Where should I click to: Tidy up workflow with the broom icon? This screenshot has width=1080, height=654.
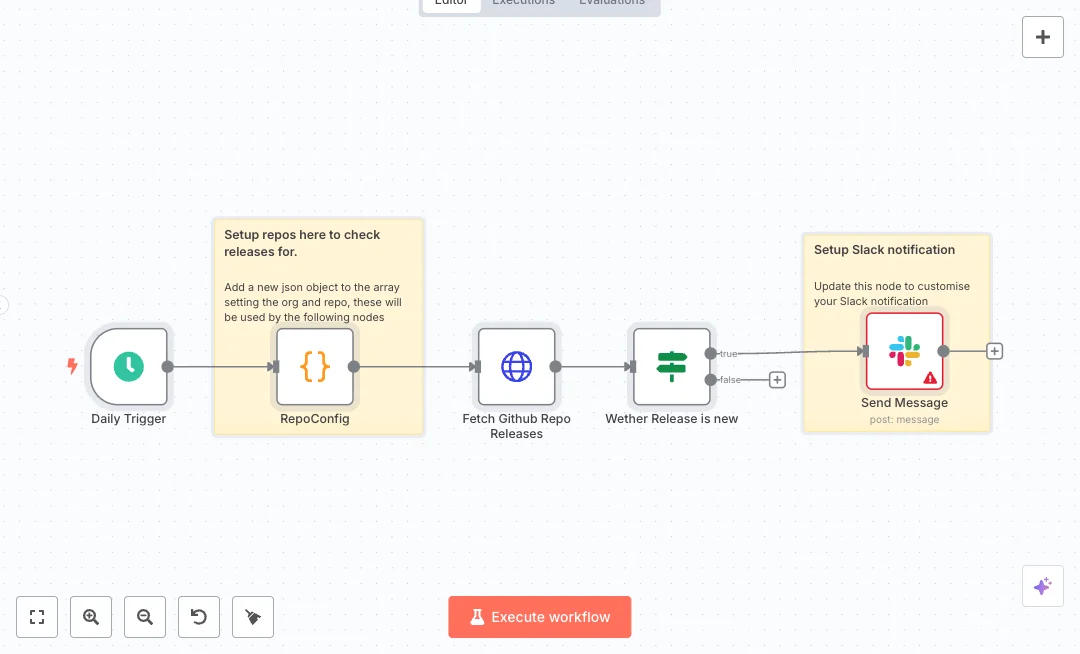coord(253,617)
